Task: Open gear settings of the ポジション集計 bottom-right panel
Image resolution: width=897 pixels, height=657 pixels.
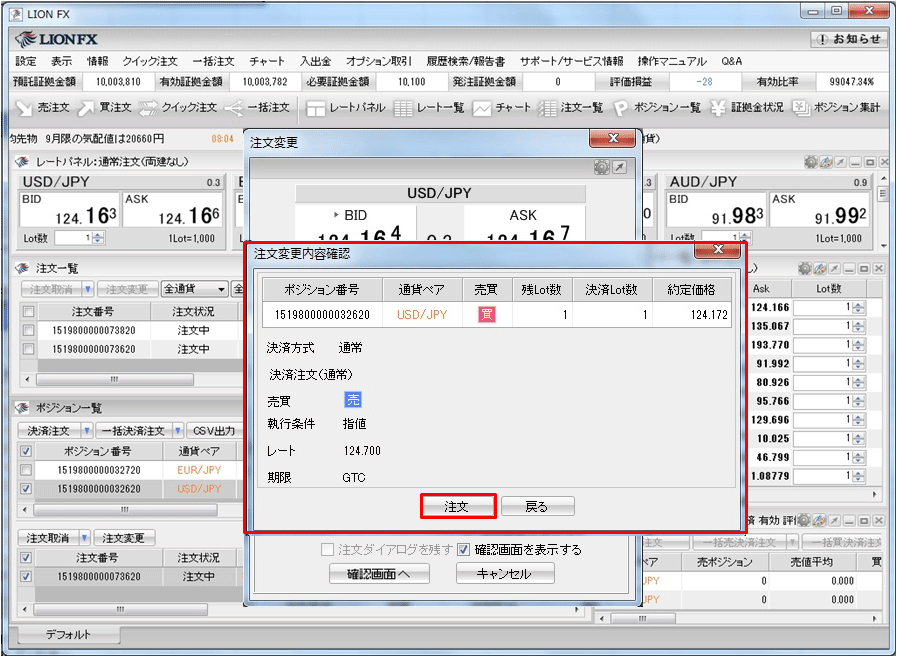Action: (x=804, y=520)
